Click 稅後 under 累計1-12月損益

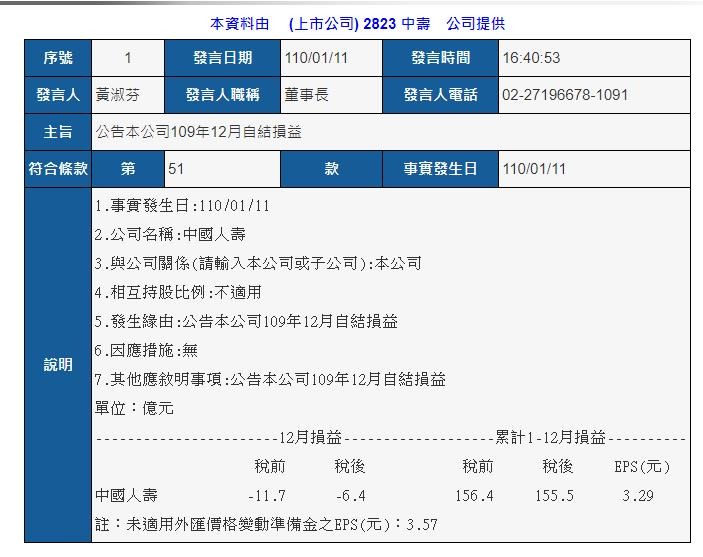[558, 466]
